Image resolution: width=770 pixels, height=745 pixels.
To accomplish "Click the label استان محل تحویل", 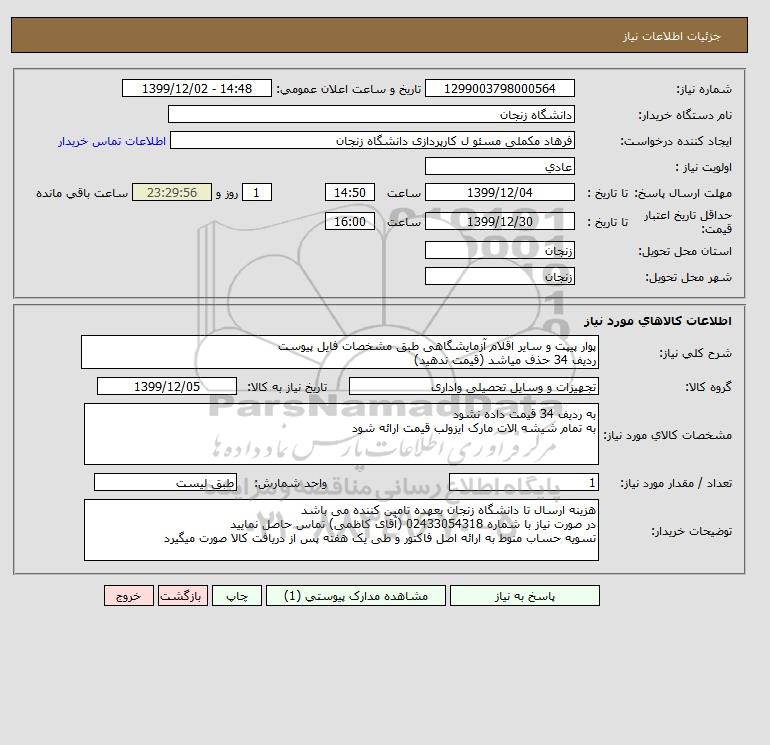I will click(x=685, y=251).
